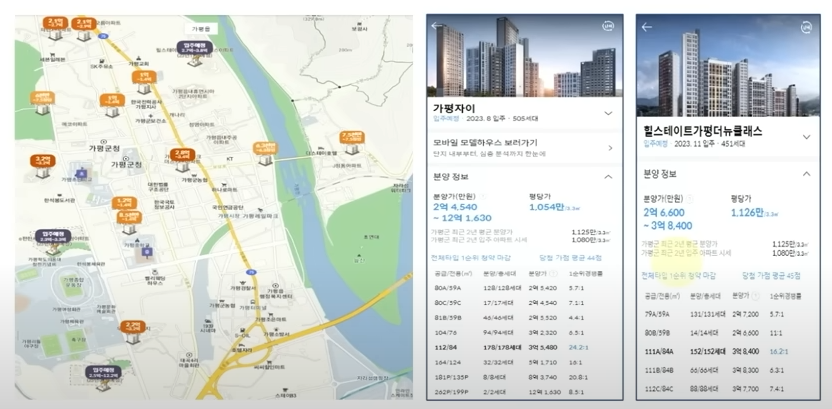This screenshot has height=409, width=832.
Task: Click the help icon in the 힐스테이트 table 분양가 header
Action: point(756,296)
